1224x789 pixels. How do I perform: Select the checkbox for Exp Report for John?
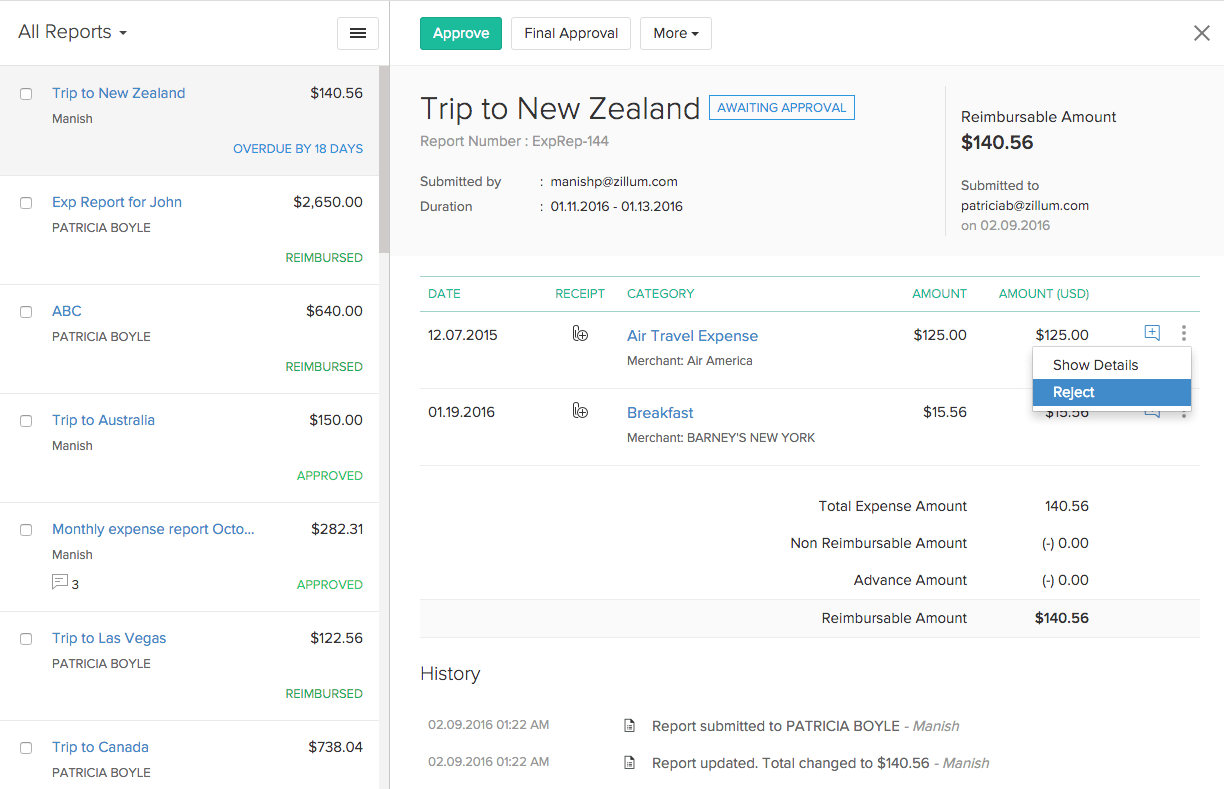point(25,202)
